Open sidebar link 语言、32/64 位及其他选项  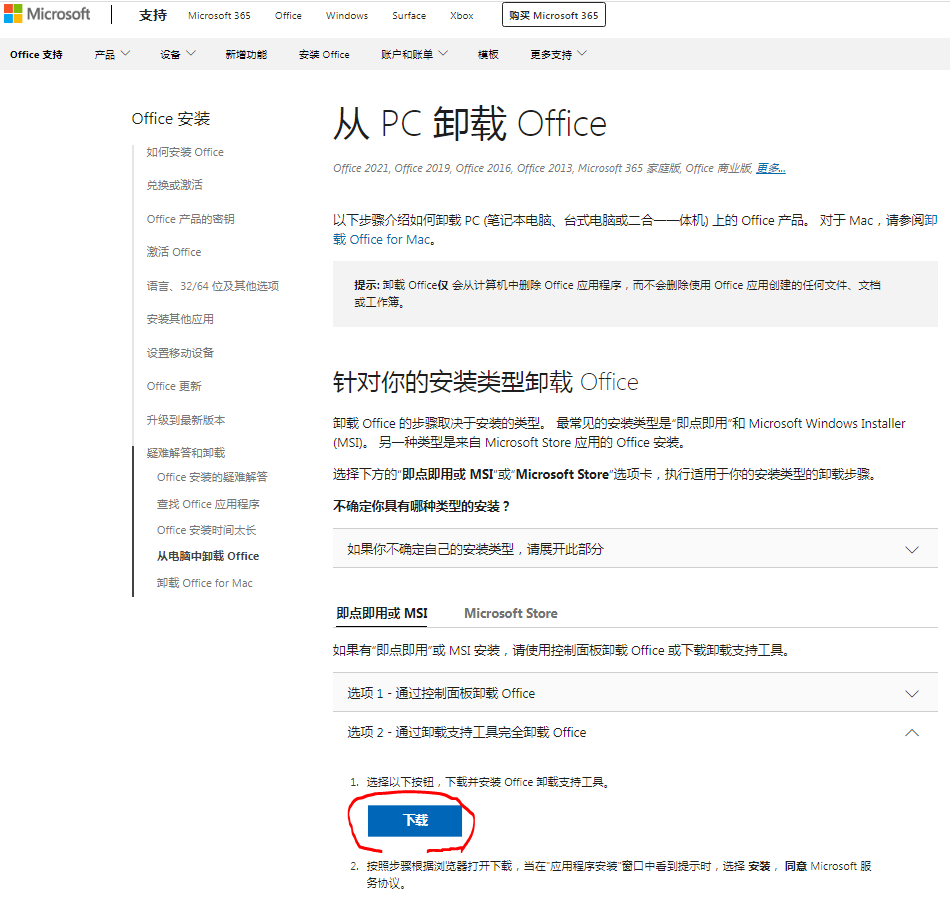click(213, 286)
